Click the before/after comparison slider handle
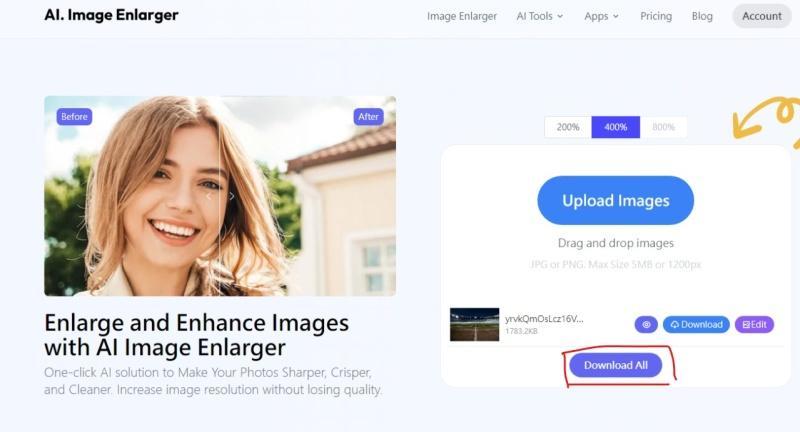Image resolution: width=800 pixels, height=432 pixels. pyautogui.click(x=220, y=196)
